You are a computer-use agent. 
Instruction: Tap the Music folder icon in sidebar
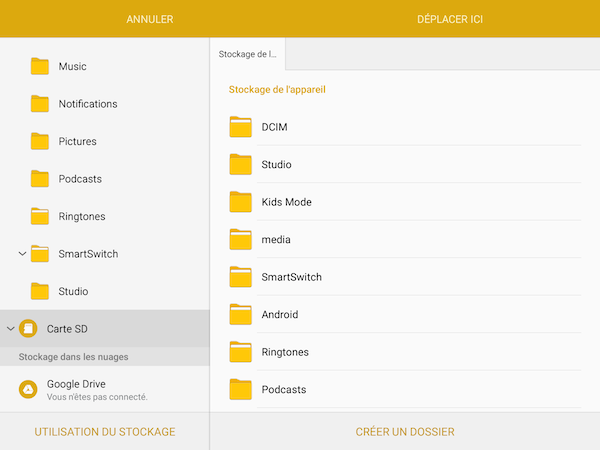click(x=40, y=66)
